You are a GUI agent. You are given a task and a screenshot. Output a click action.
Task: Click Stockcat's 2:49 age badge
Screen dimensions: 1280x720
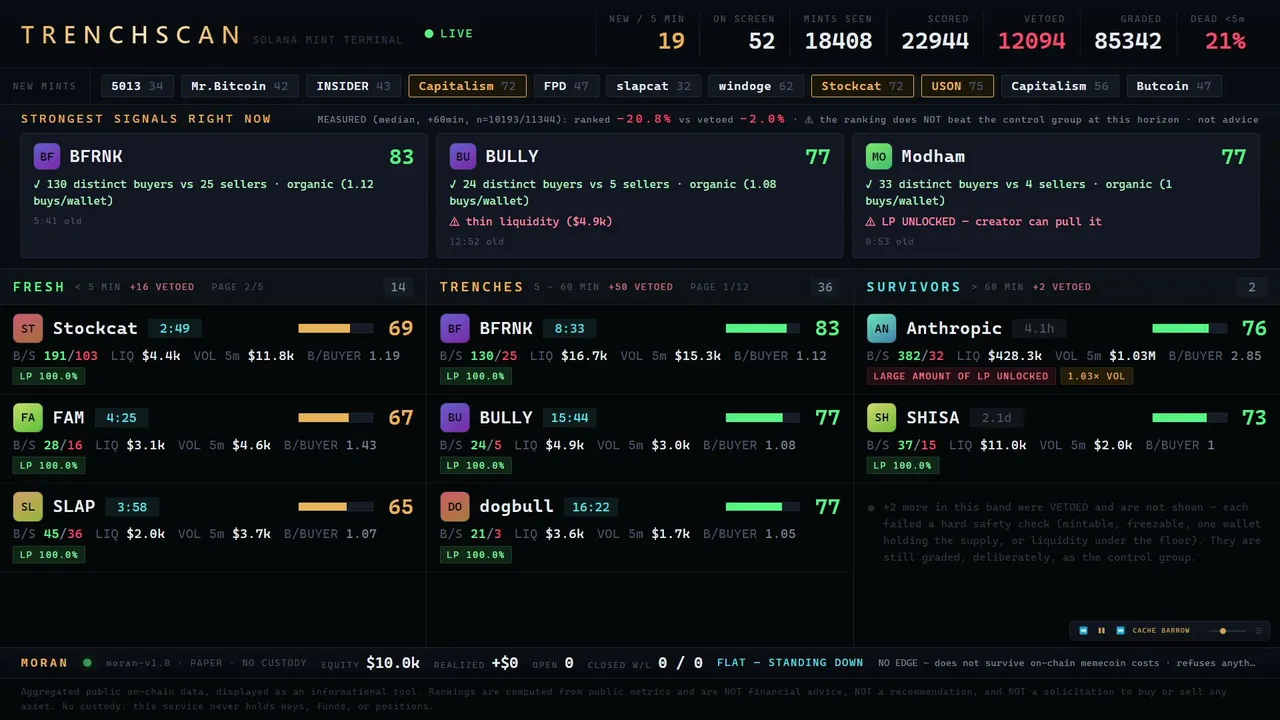[175, 328]
